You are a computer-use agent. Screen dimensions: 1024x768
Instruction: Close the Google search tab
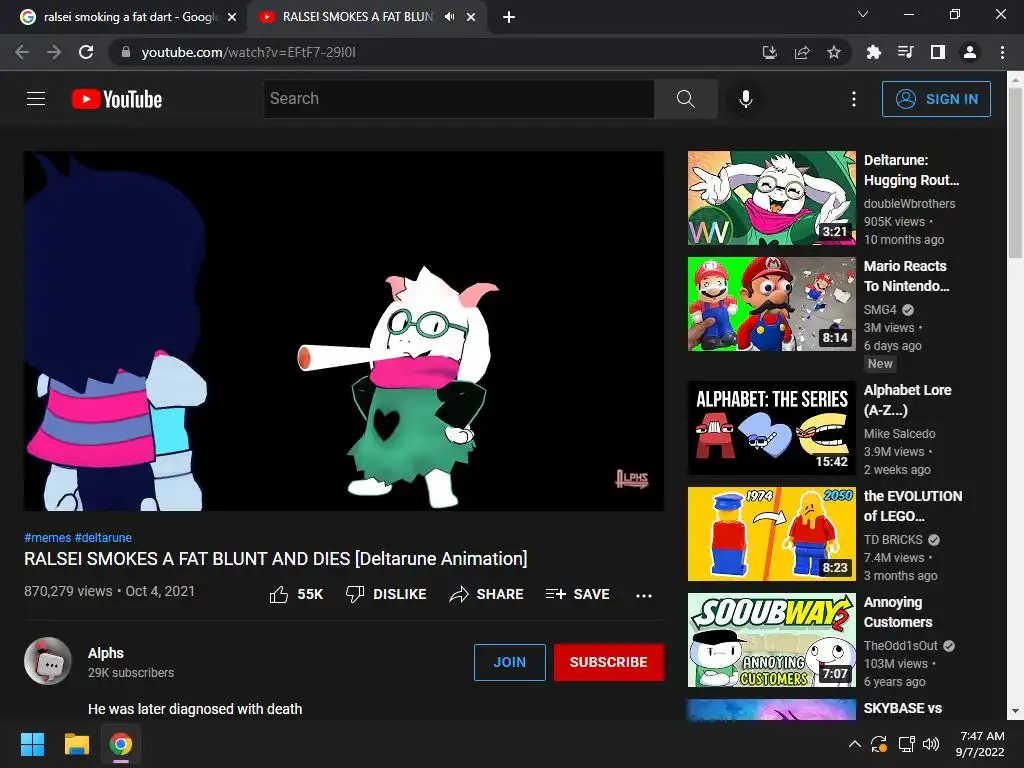point(232,17)
